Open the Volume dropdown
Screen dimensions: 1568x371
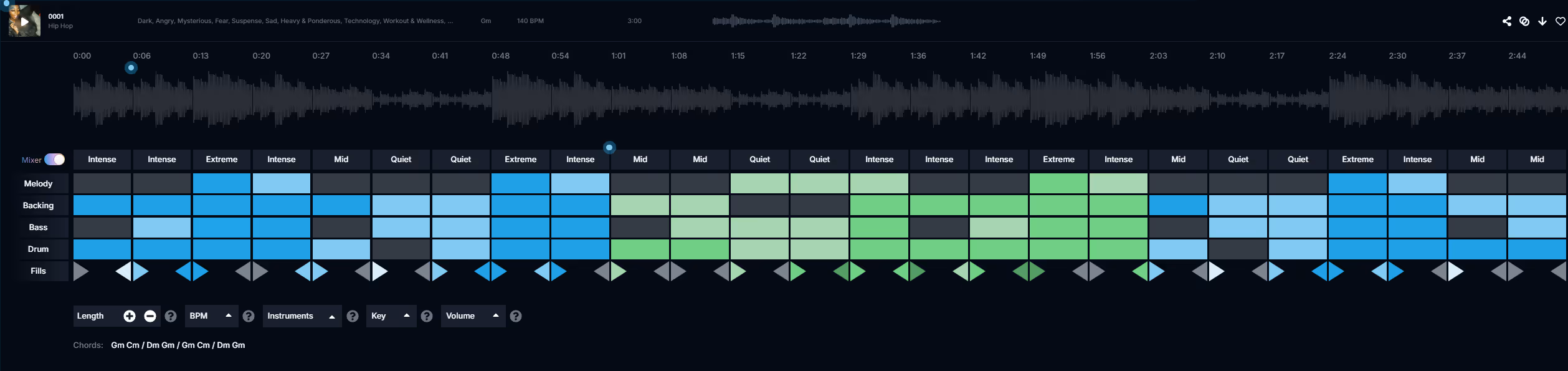(473, 316)
